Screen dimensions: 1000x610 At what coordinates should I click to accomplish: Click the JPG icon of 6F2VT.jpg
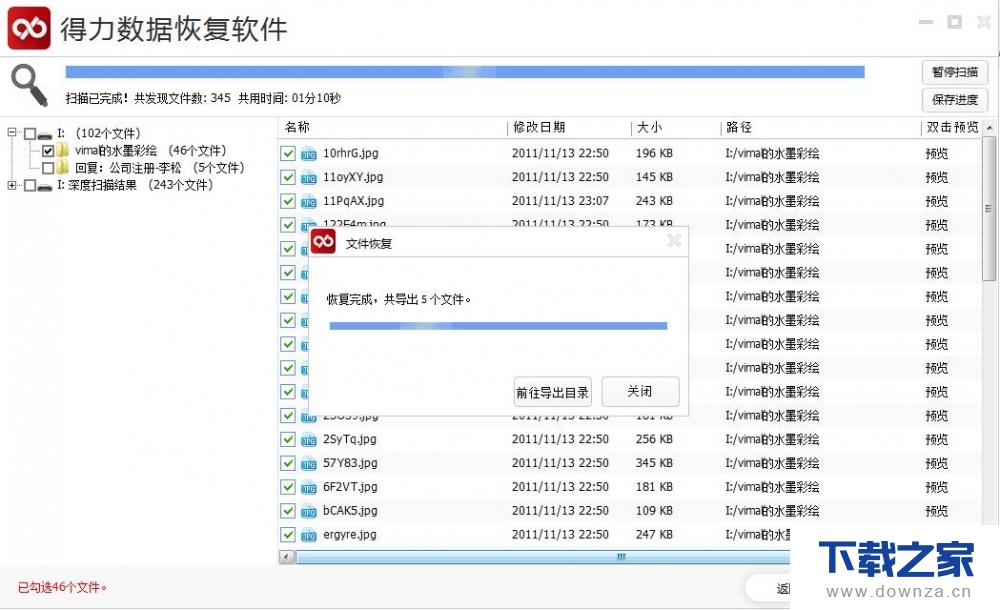pyautogui.click(x=309, y=487)
